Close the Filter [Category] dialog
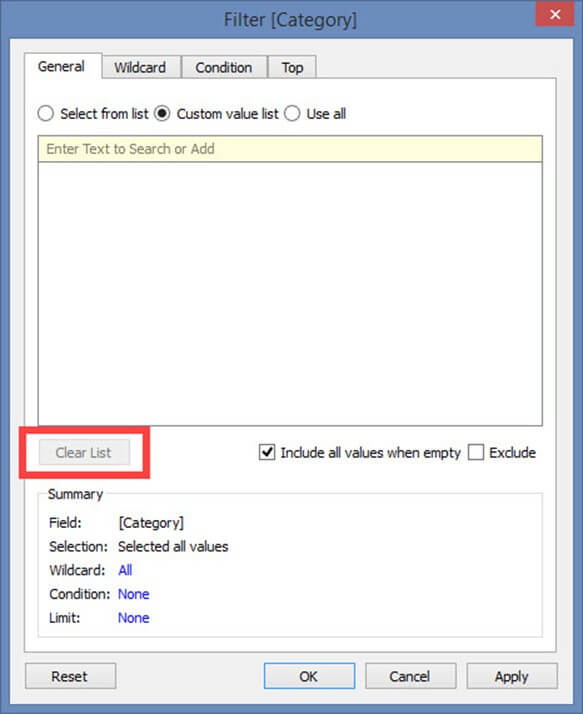 click(x=554, y=14)
